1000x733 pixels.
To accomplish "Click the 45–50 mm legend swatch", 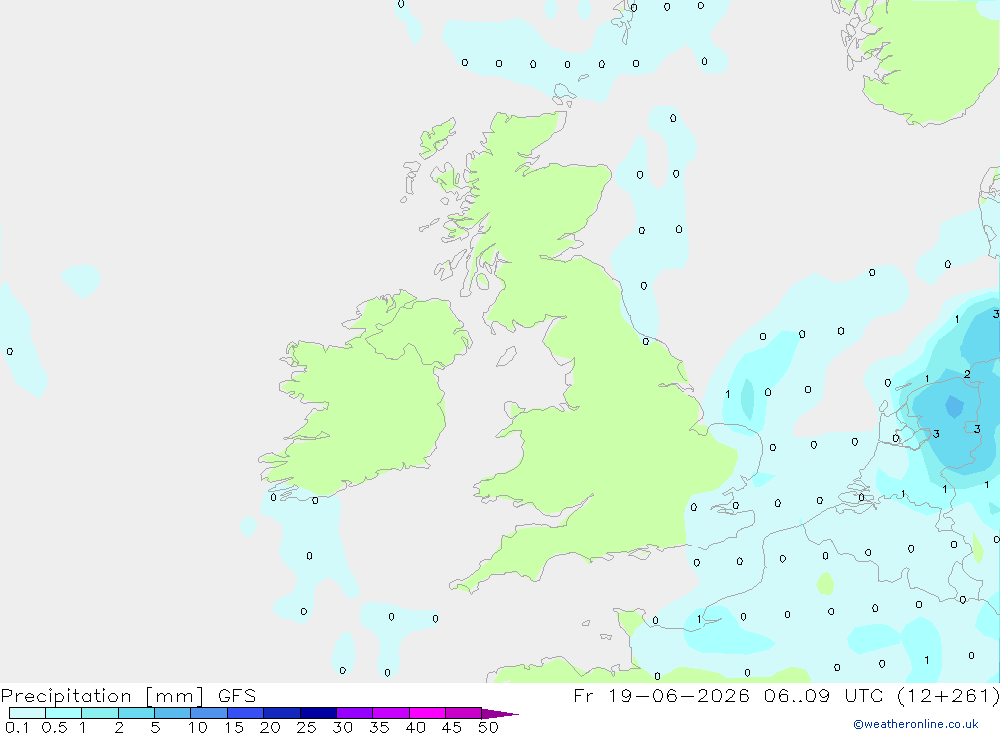I will tap(463, 713).
